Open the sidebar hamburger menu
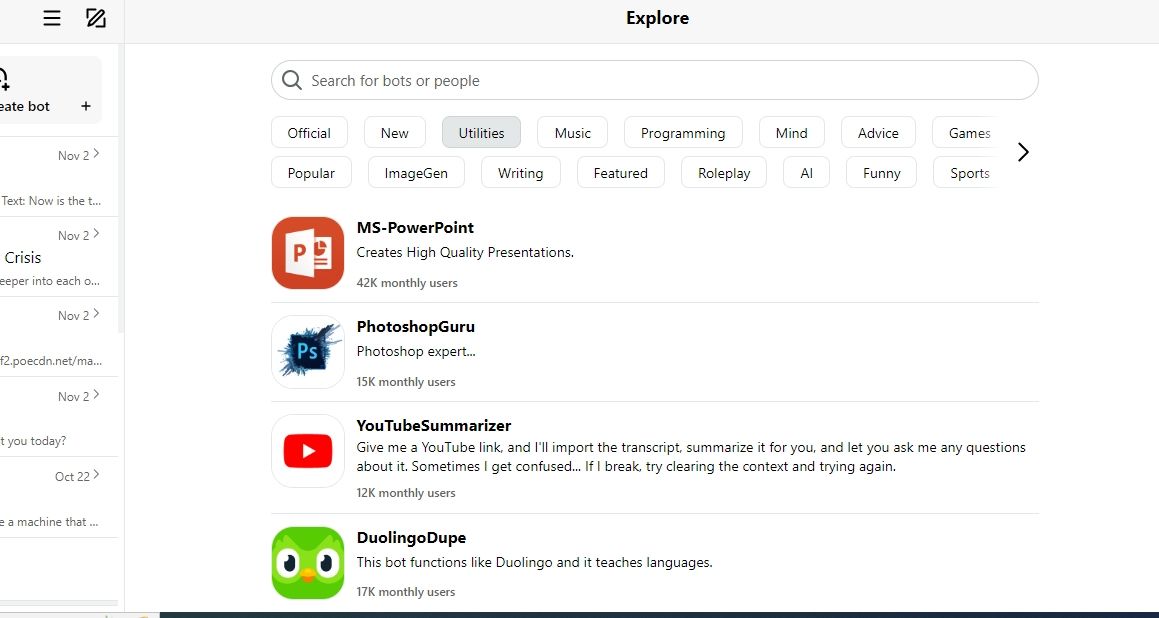Image resolution: width=1159 pixels, height=618 pixels. (51, 17)
